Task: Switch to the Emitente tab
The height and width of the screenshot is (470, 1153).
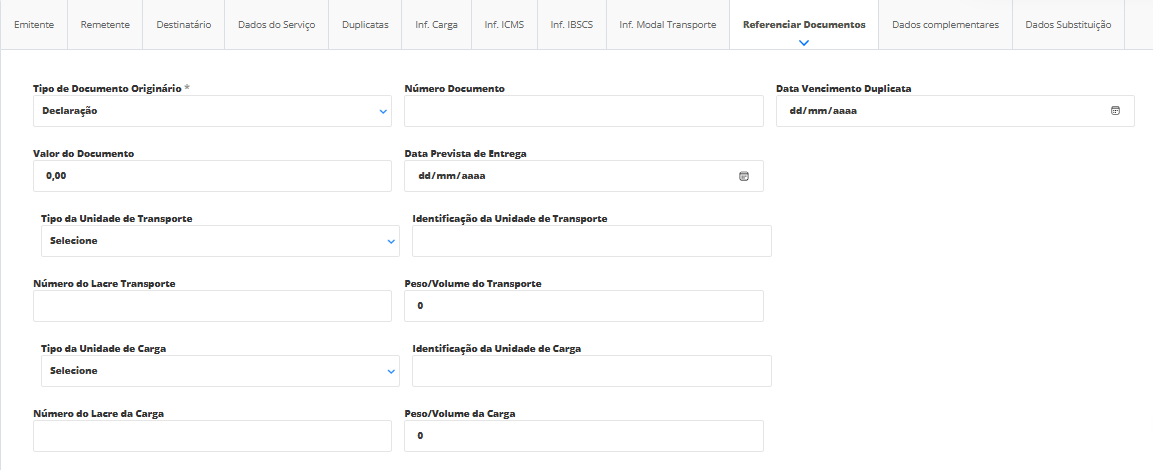Action: pyautogui.click(x=34, y=25)
